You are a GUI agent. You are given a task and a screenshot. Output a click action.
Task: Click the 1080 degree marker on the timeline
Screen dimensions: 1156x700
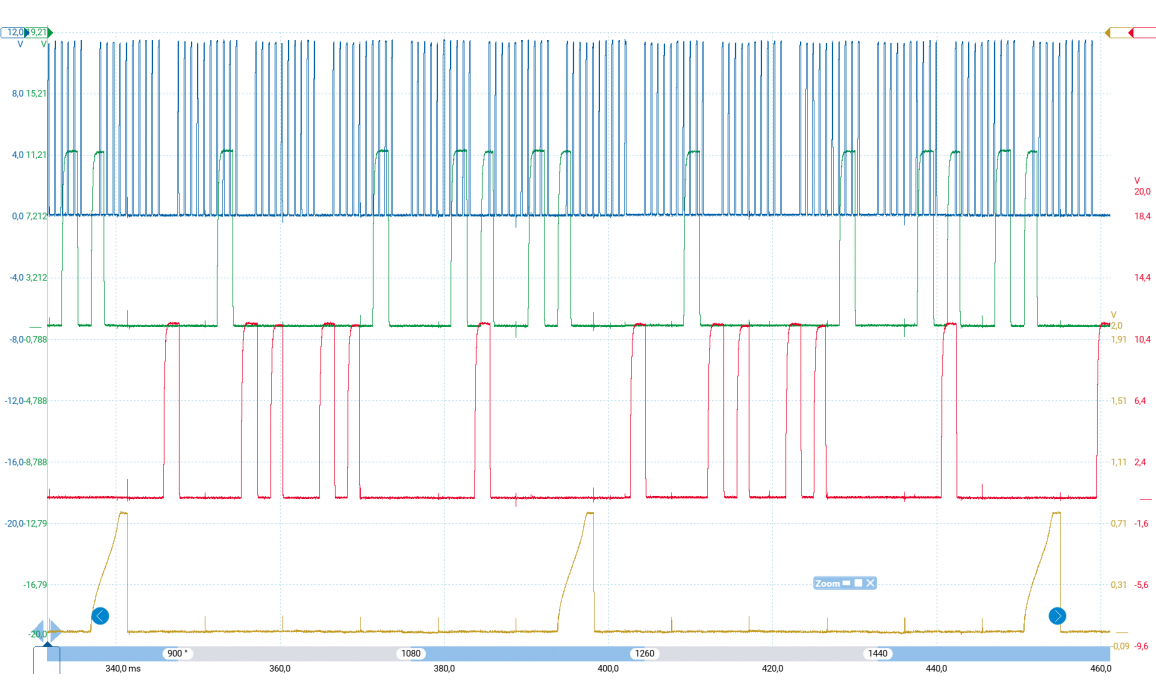411,653
